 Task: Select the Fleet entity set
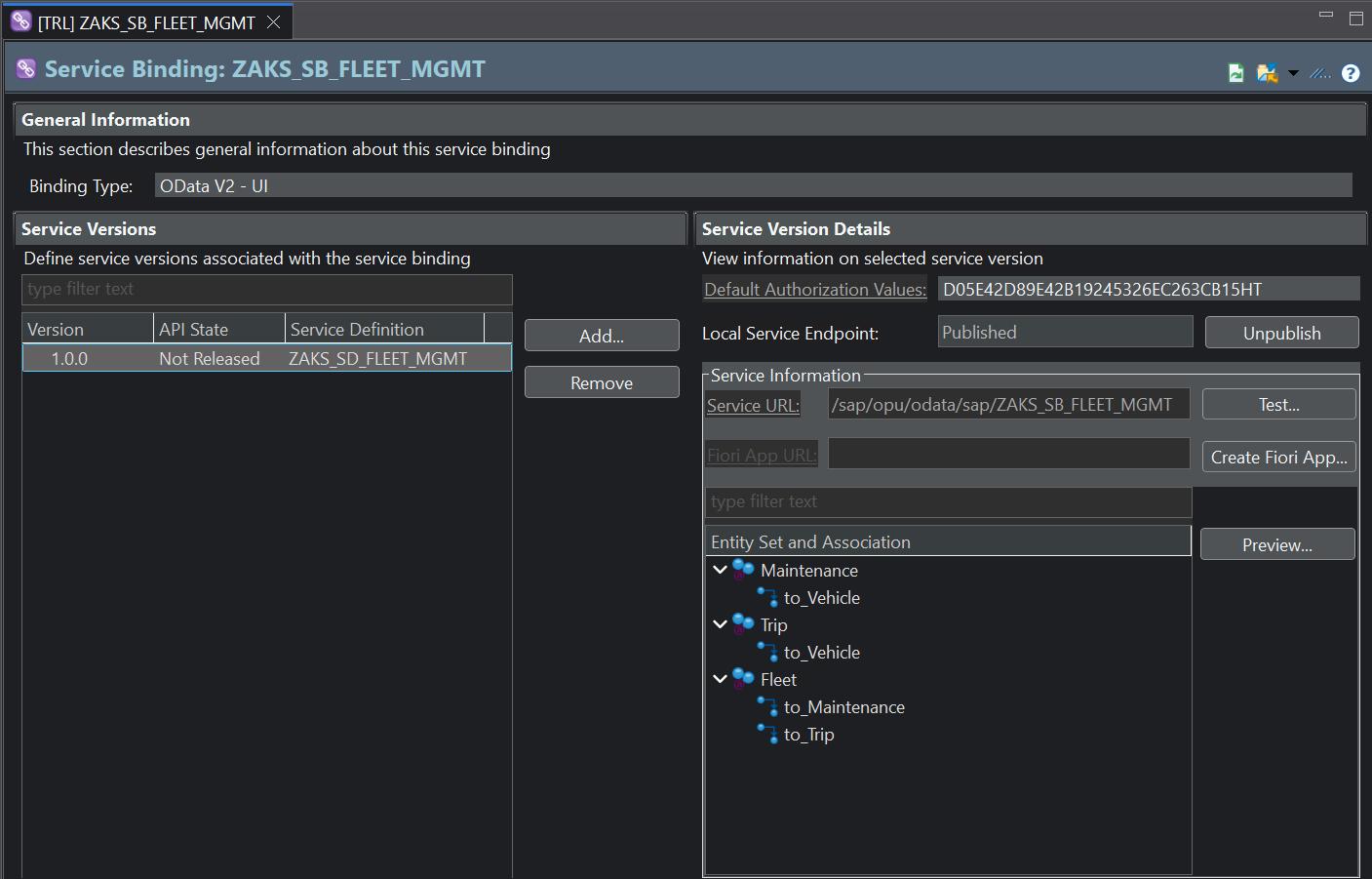click(778, 680)
